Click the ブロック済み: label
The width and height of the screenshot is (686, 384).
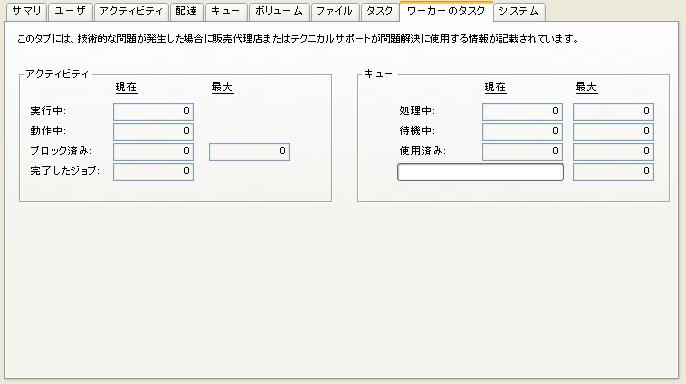click(x=61, y=151)
